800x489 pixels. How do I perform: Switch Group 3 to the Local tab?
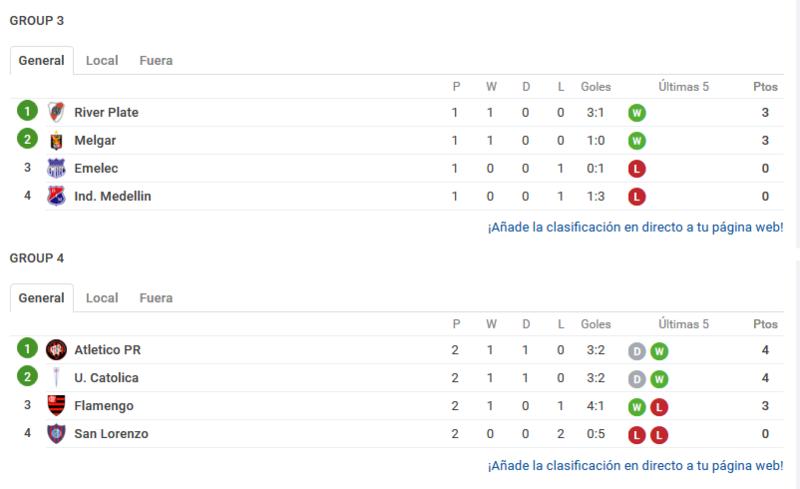click(102, 60)
